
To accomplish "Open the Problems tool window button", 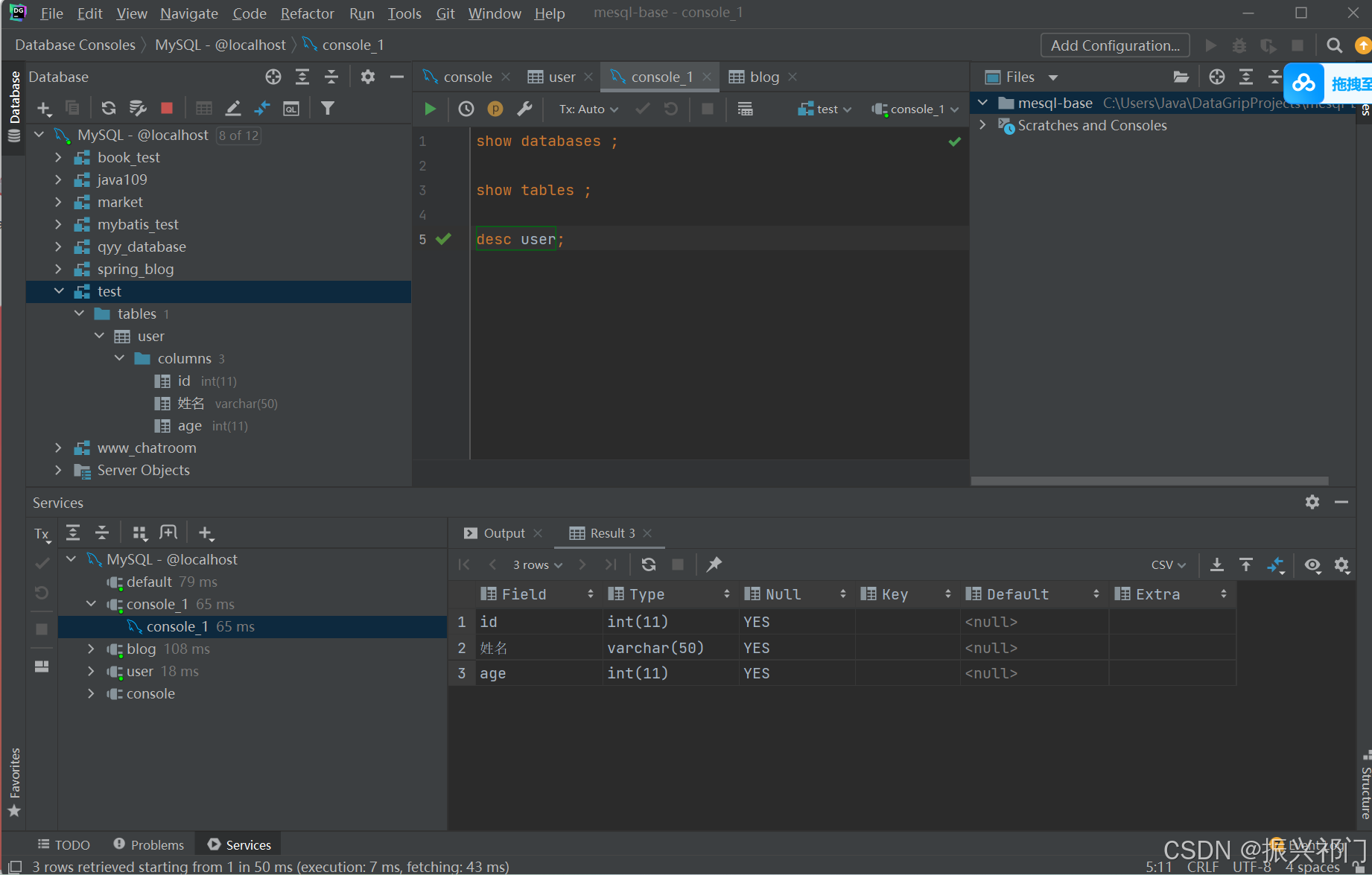I will point(149,844).
